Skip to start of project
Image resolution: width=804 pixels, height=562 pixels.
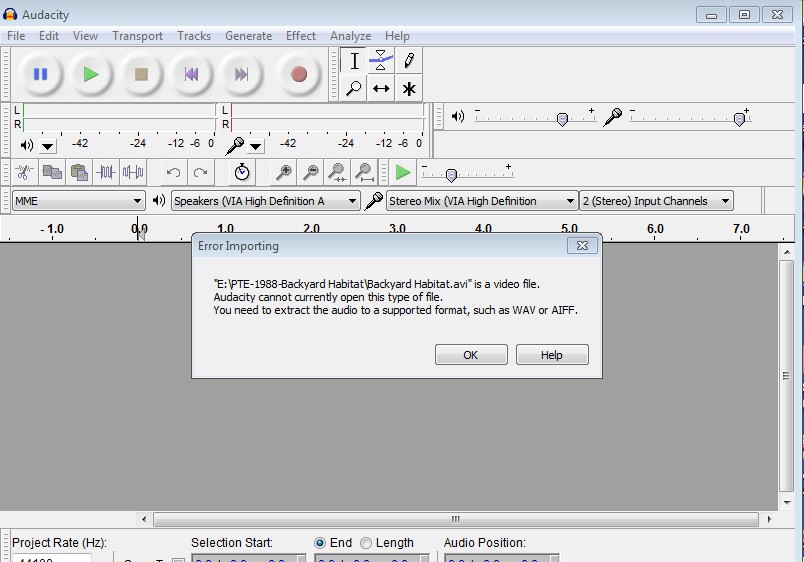click(x=191, y=75)
